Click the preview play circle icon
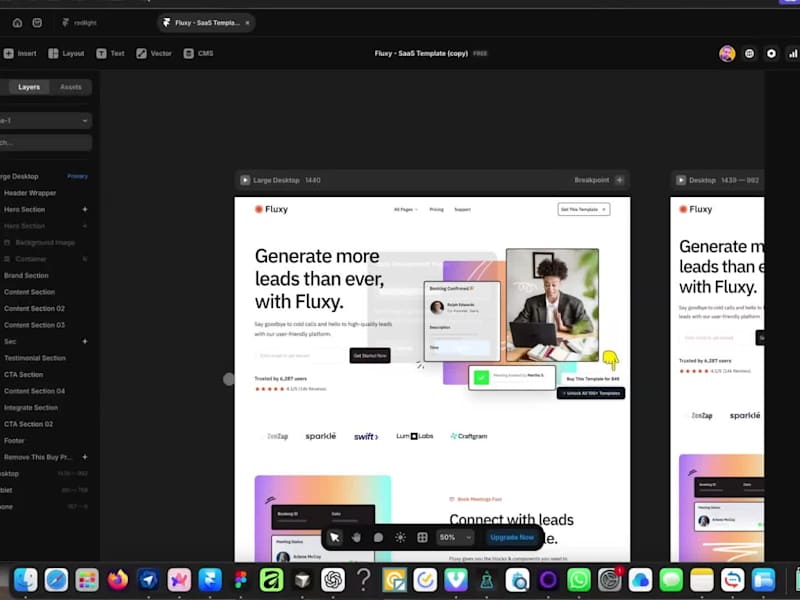The height and width of the screenshot is (600, 800). coord(771,54)
